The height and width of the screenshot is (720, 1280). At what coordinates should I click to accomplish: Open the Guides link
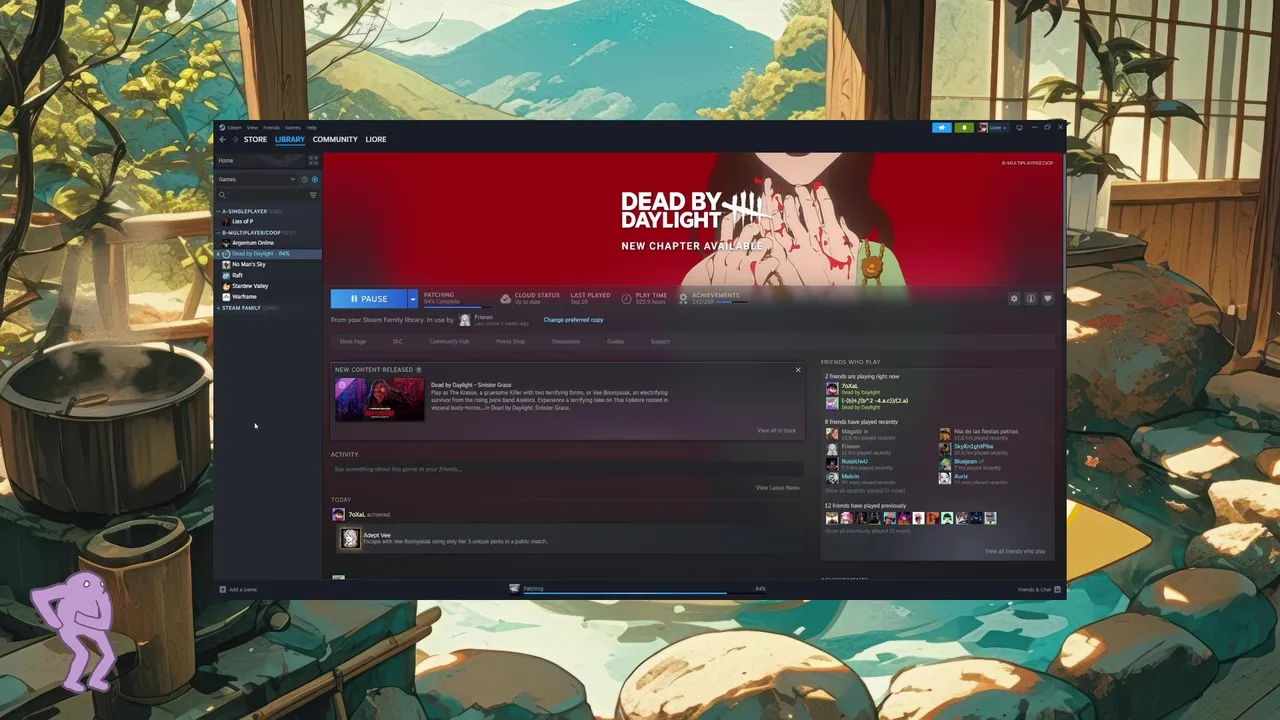615,341
